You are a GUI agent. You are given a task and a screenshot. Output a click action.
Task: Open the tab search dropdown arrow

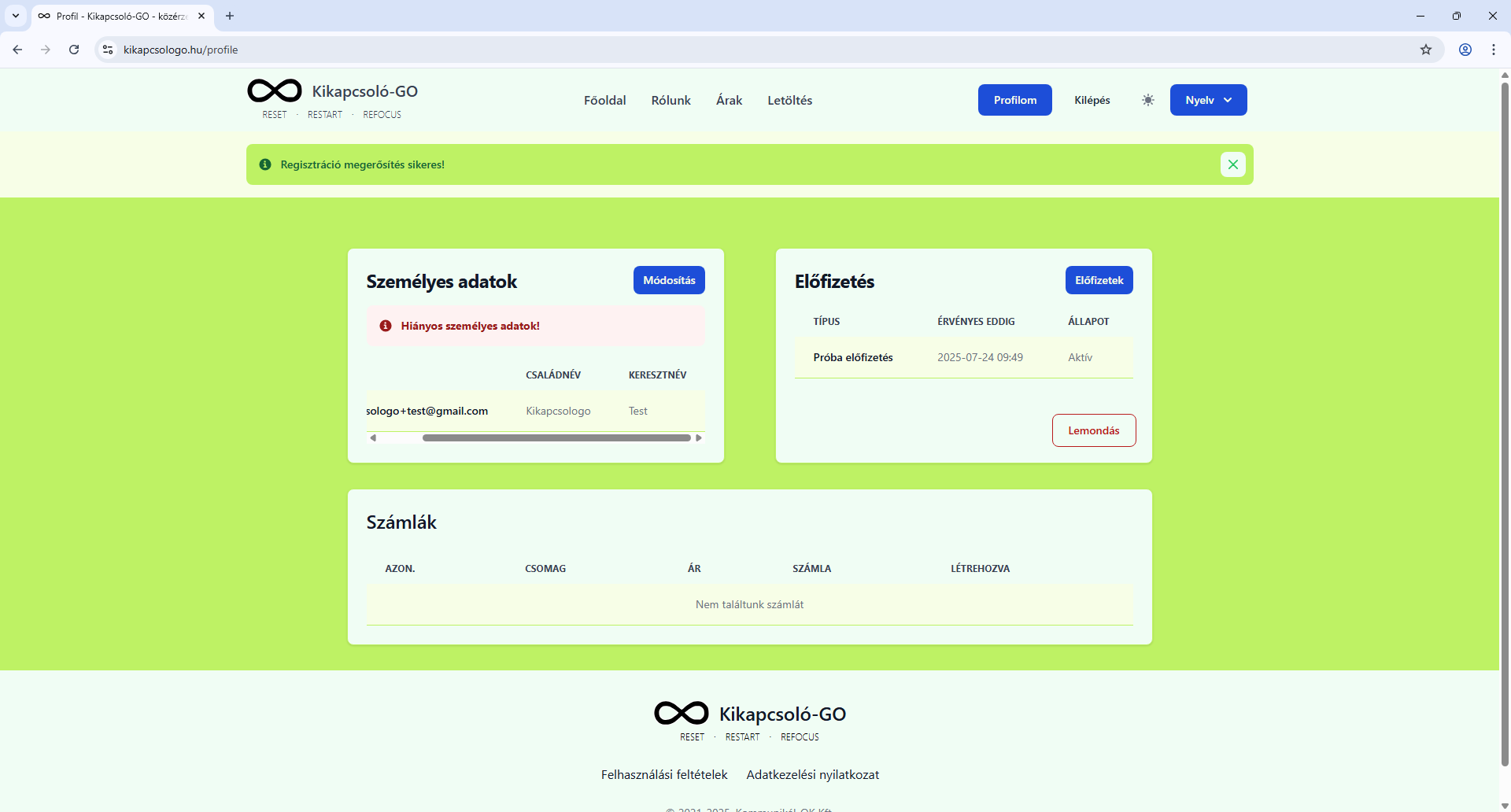click(x=16, y=16)
